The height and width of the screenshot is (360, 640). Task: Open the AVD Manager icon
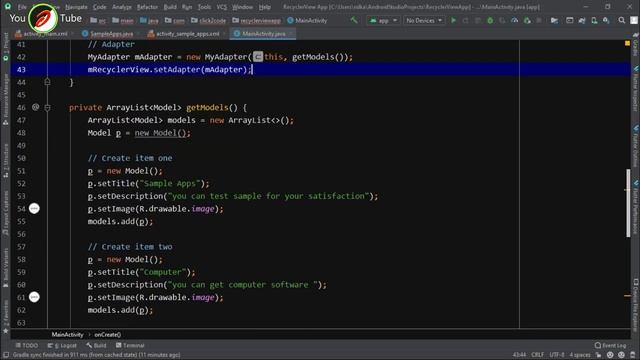(594, 20)
